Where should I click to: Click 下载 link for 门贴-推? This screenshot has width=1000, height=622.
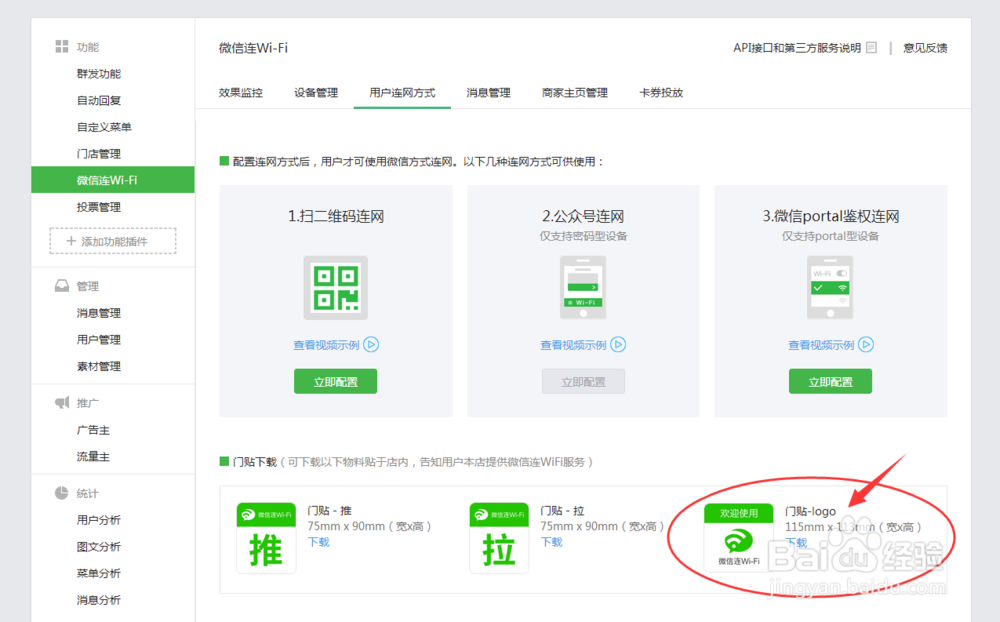(319, 542)
